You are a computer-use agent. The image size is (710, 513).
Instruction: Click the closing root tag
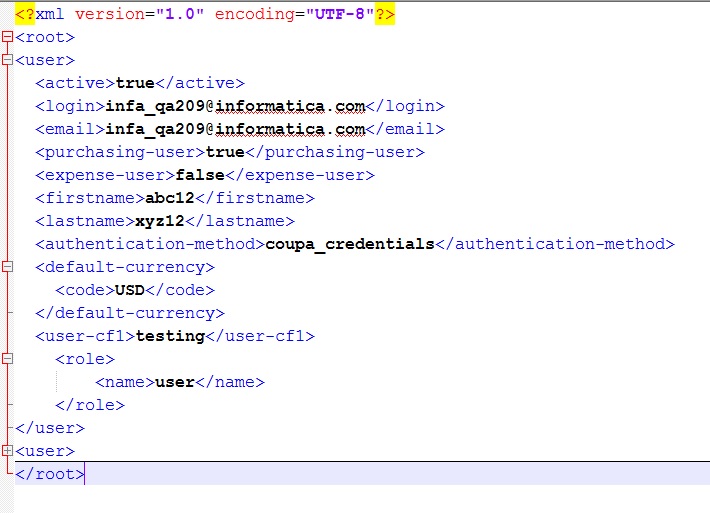(x=50, y=474)
